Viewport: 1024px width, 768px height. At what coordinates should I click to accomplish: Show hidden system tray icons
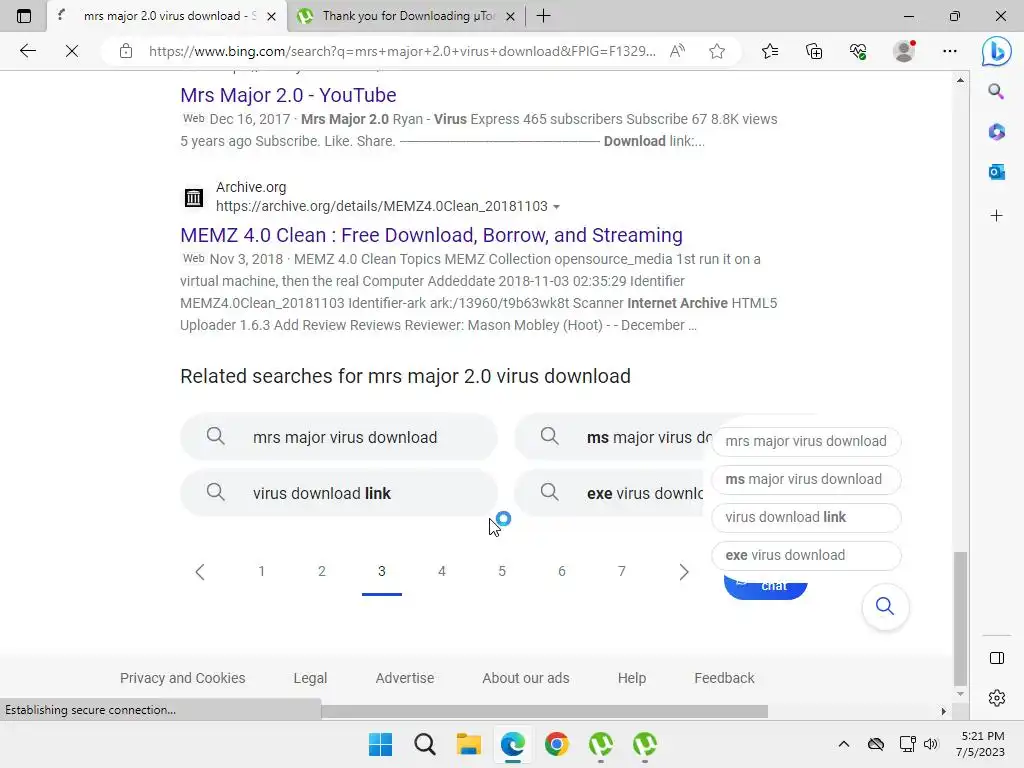[844, 744]
